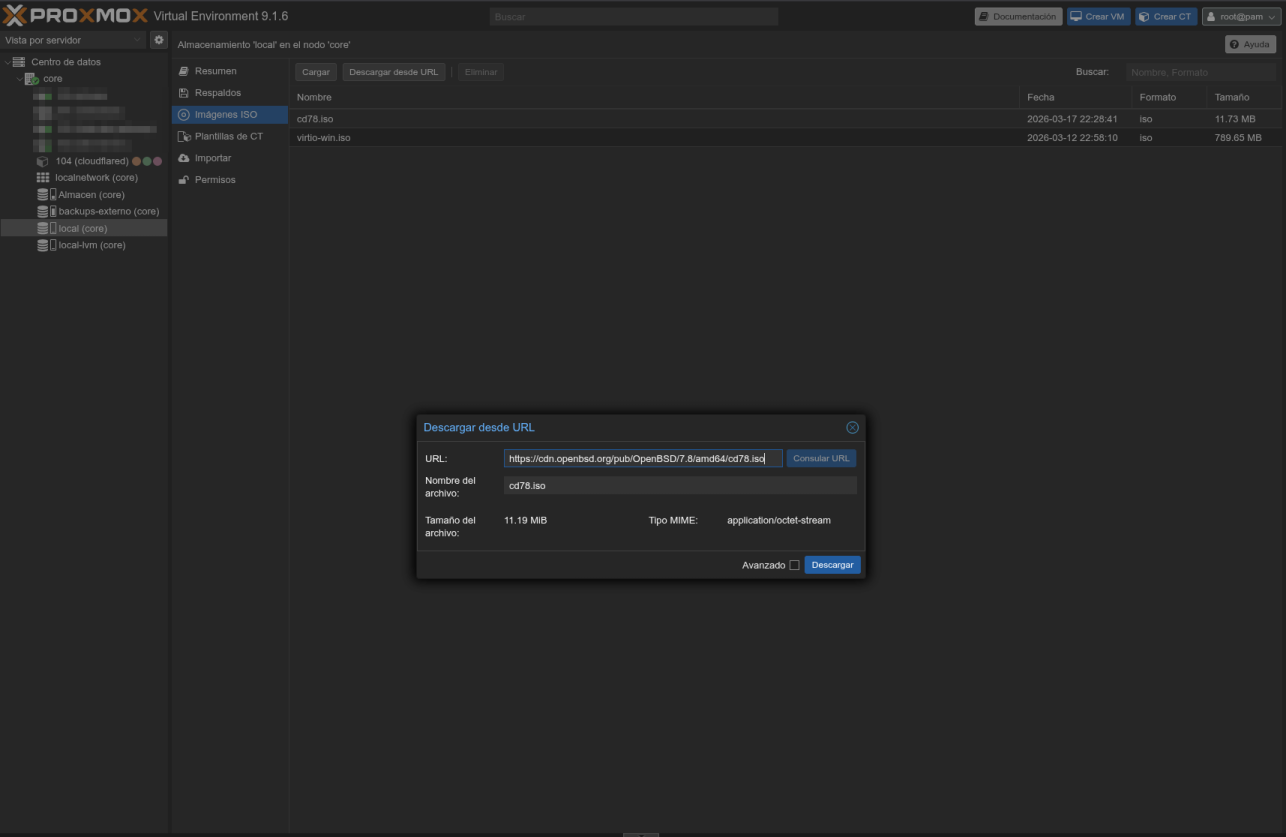Open the Vista por servidor dropdown

click(70, 39)
